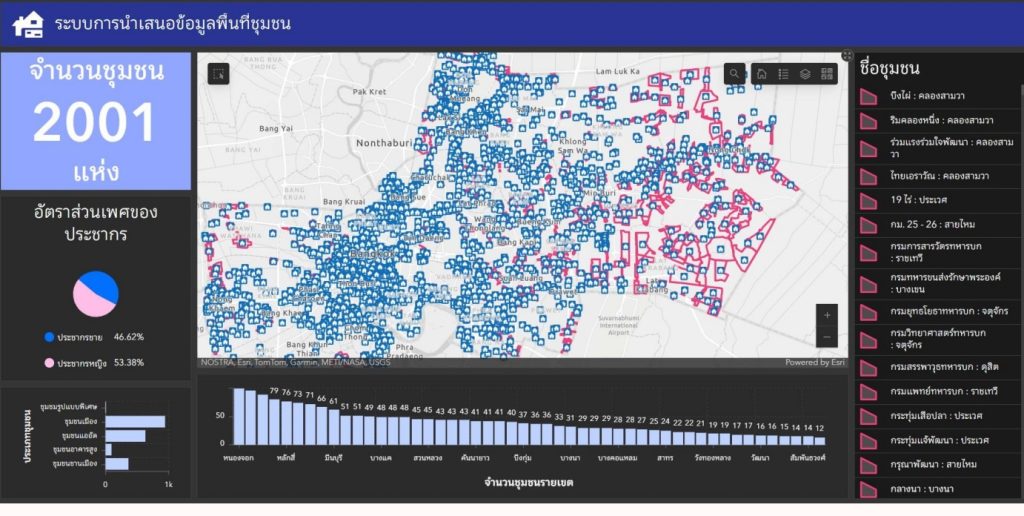Click the map home extent icon
The image size is (1024, 516).
coord(761,74)
